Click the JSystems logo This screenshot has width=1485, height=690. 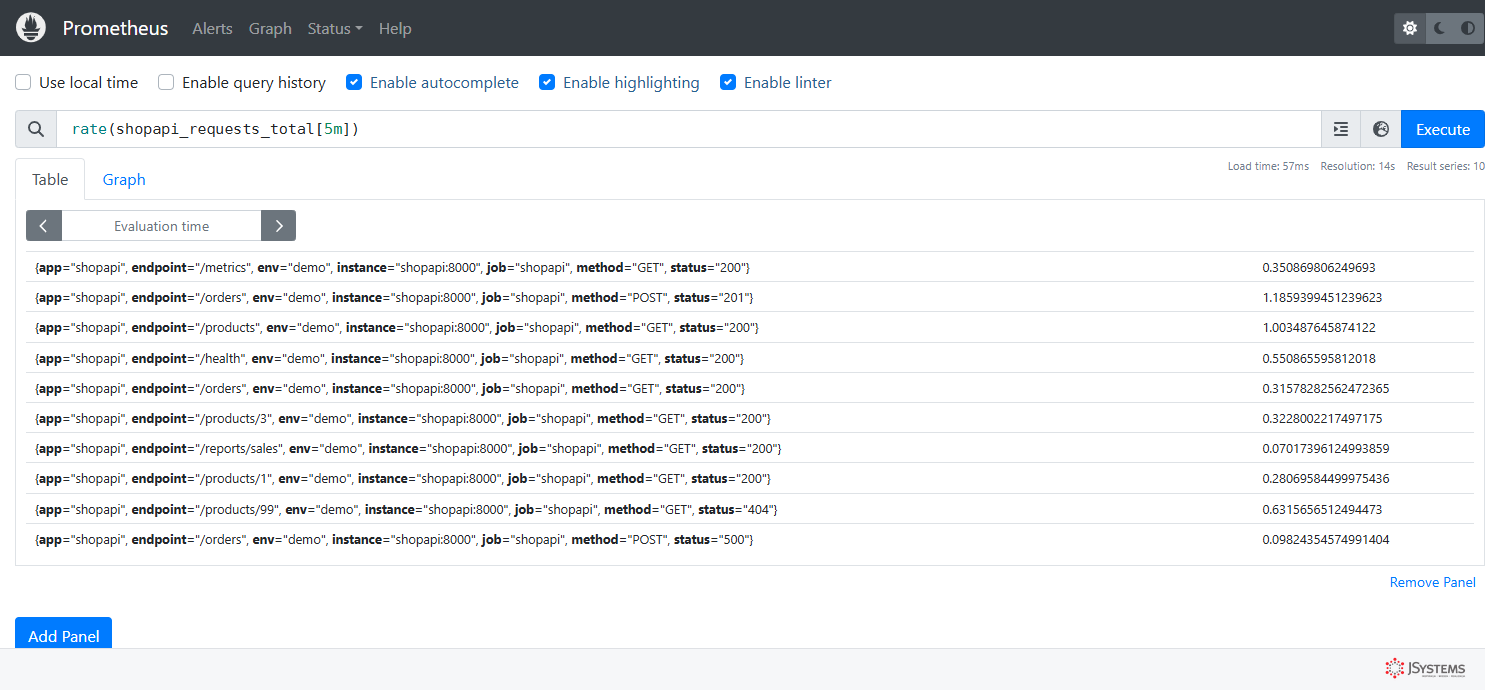[x=1425, y=668]
